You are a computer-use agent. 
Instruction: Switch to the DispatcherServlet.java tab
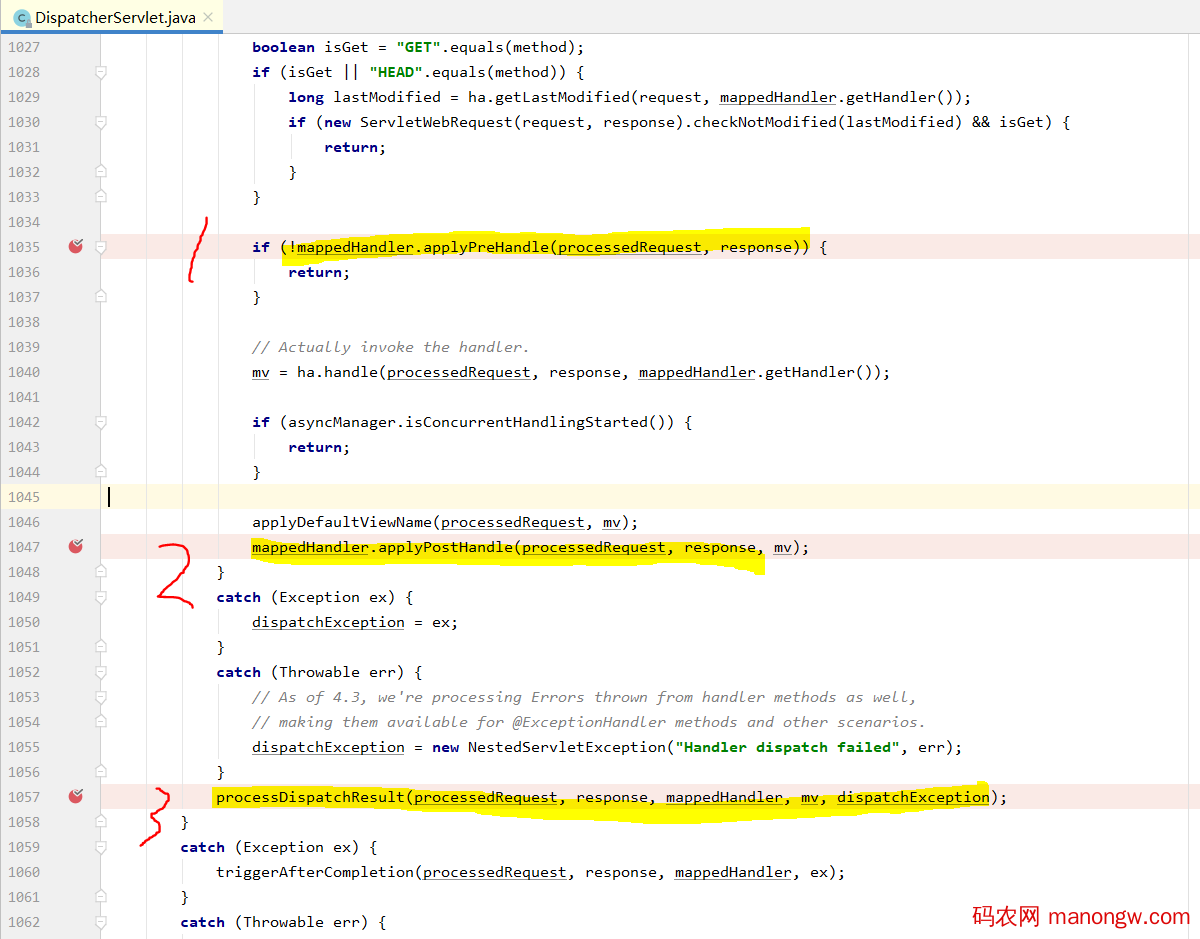[115, 18]
